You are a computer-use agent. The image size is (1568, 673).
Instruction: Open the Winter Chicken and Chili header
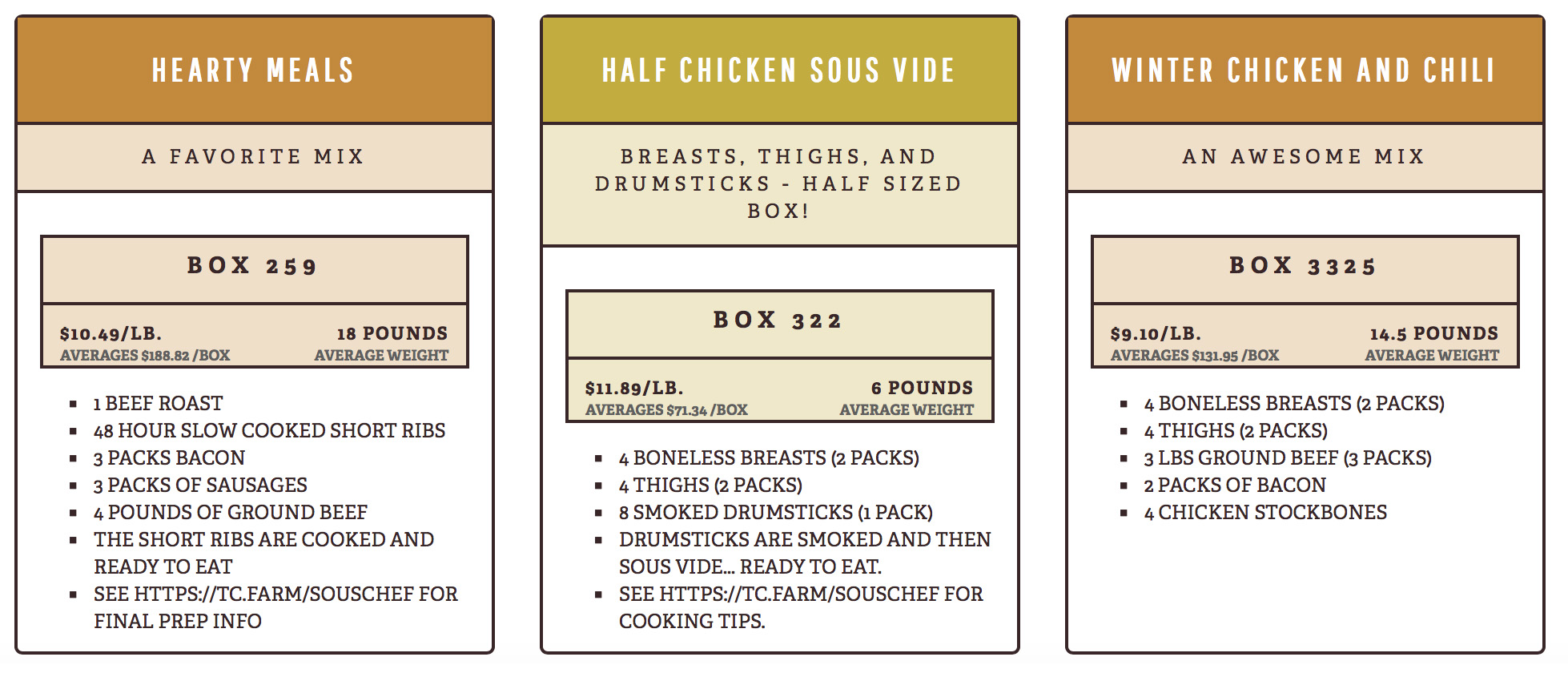coord(1303,71)
